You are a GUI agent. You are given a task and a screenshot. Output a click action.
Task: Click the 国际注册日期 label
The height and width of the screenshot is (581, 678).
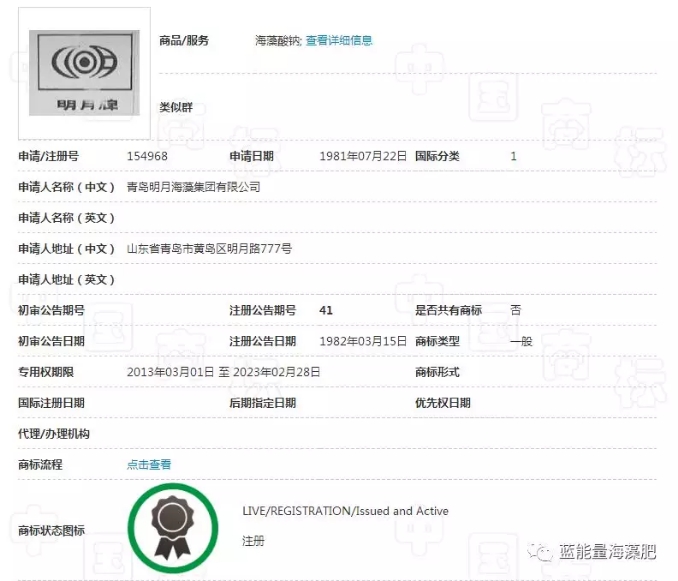point(51,403)
